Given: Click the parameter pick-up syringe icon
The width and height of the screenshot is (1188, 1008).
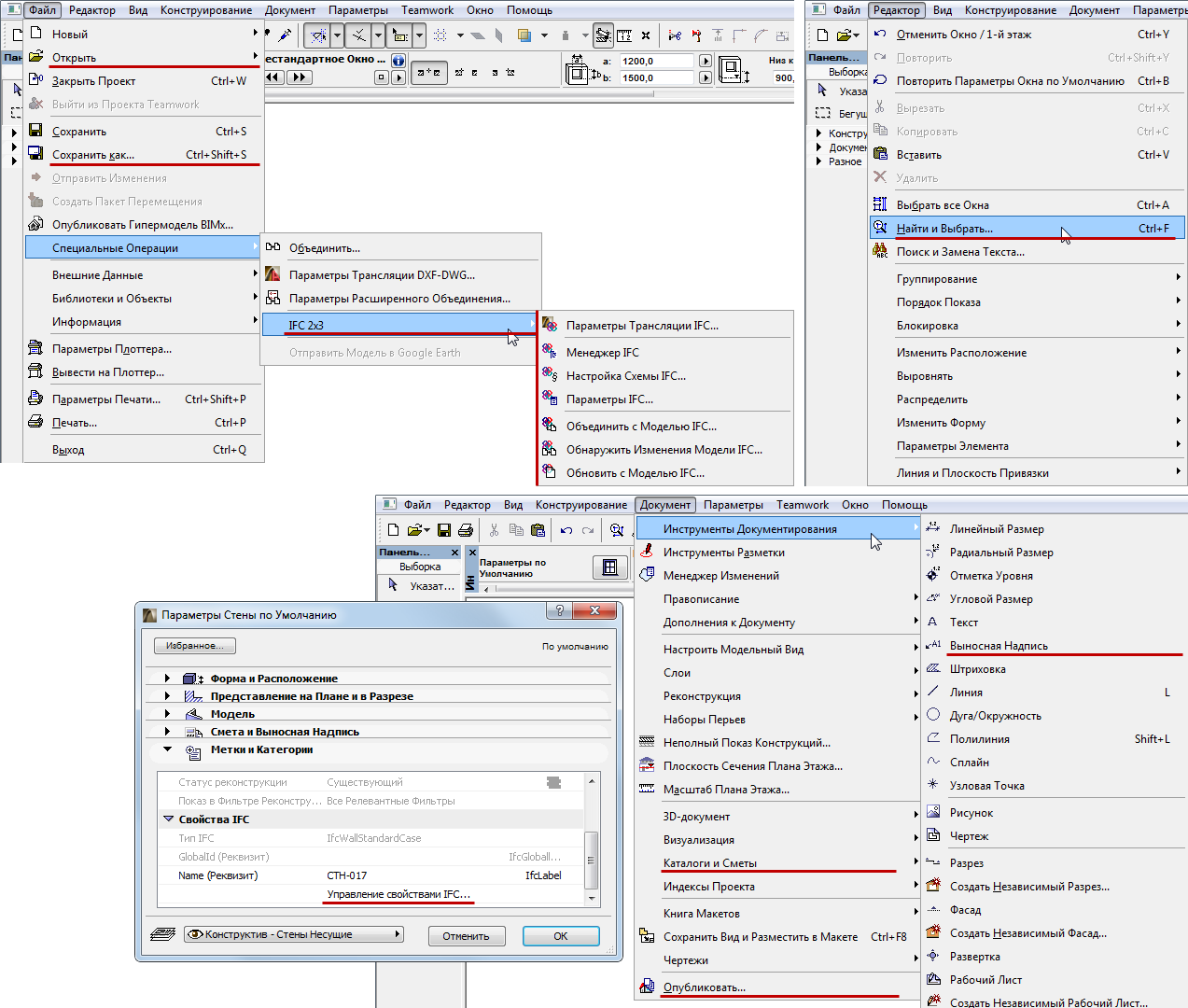Looking at the screenshot, I should click(x=285, y=35).
